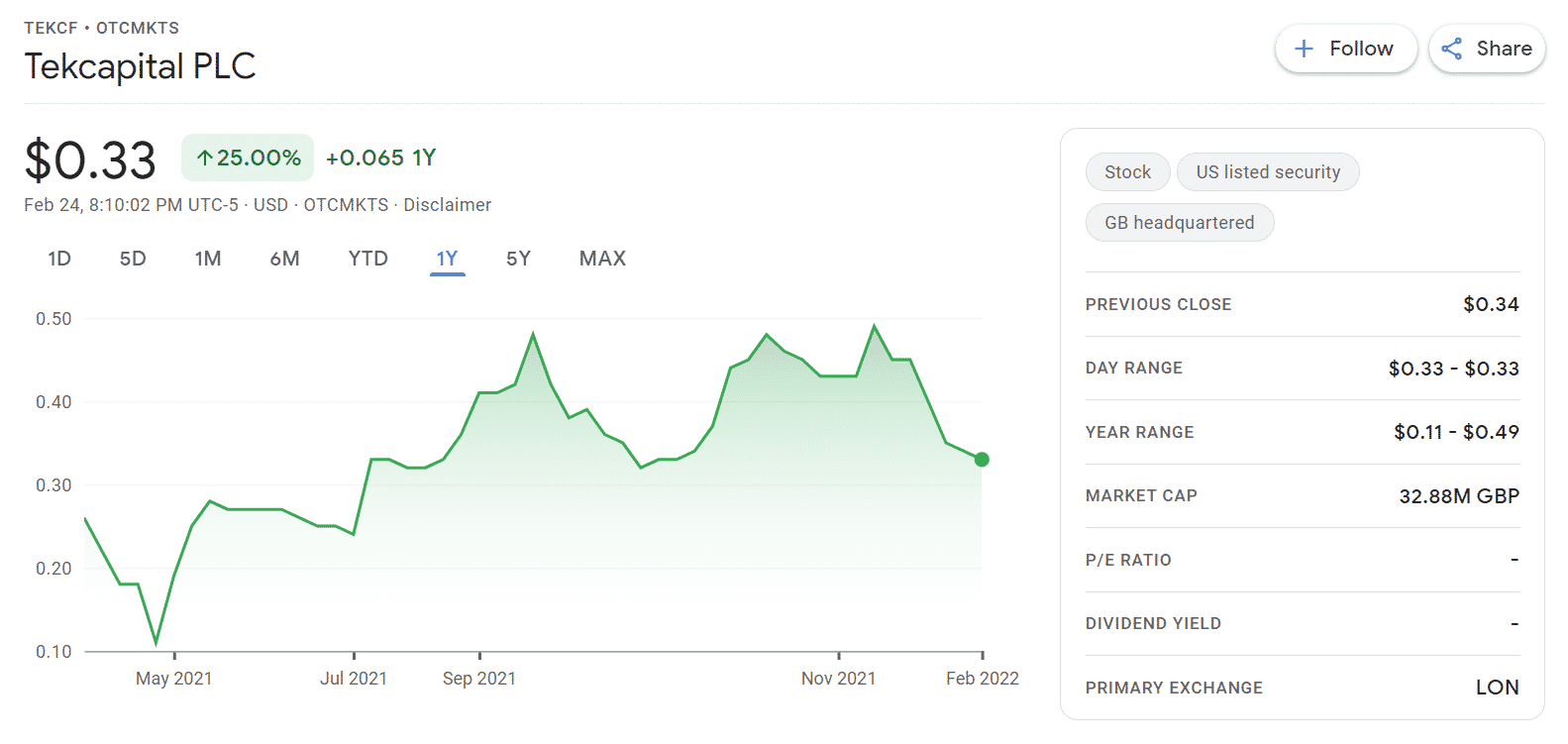The height and width of the screenshot is (744, 1568).
Task: Click the green endpoint dot on chart
Action: [x=982, y=460]
